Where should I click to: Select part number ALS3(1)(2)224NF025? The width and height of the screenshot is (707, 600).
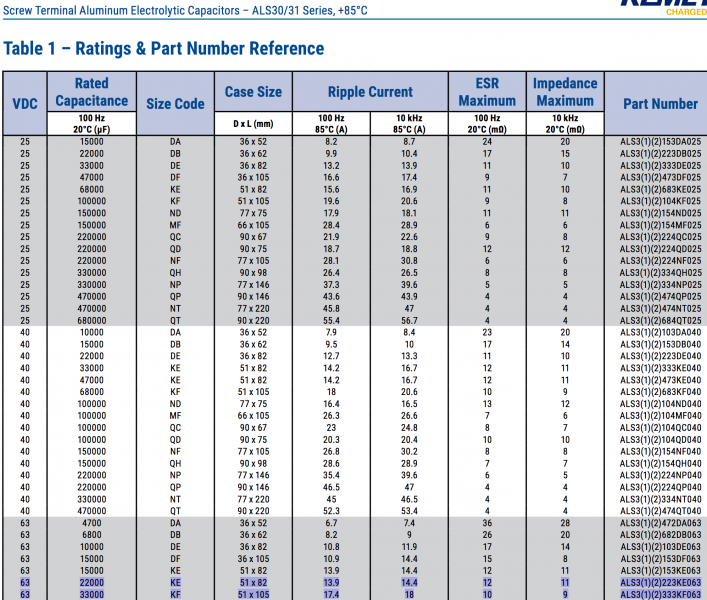(661, 261)
